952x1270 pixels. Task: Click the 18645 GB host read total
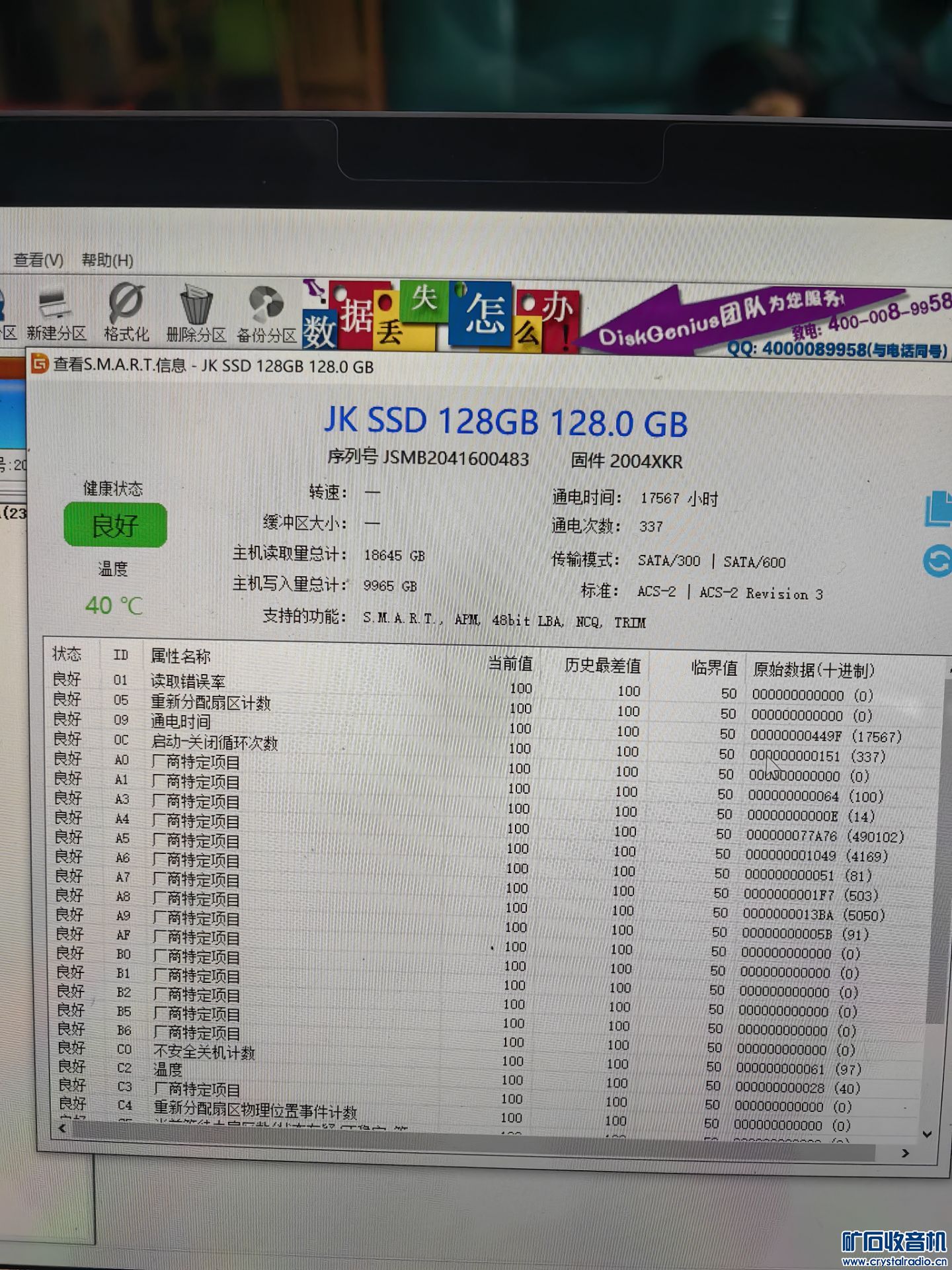point(394,556)
